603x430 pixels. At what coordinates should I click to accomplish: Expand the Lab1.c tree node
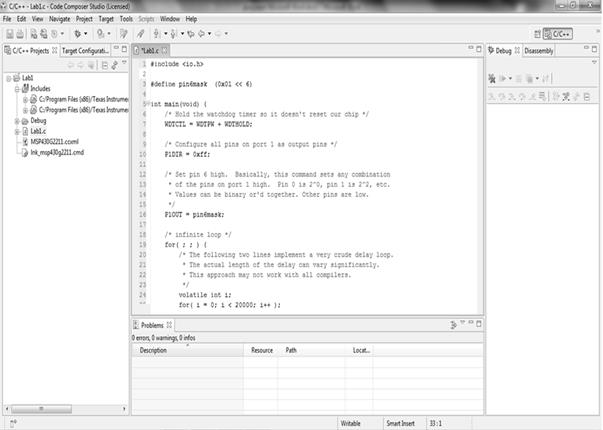pyautogui.click(x=17, y=132)
